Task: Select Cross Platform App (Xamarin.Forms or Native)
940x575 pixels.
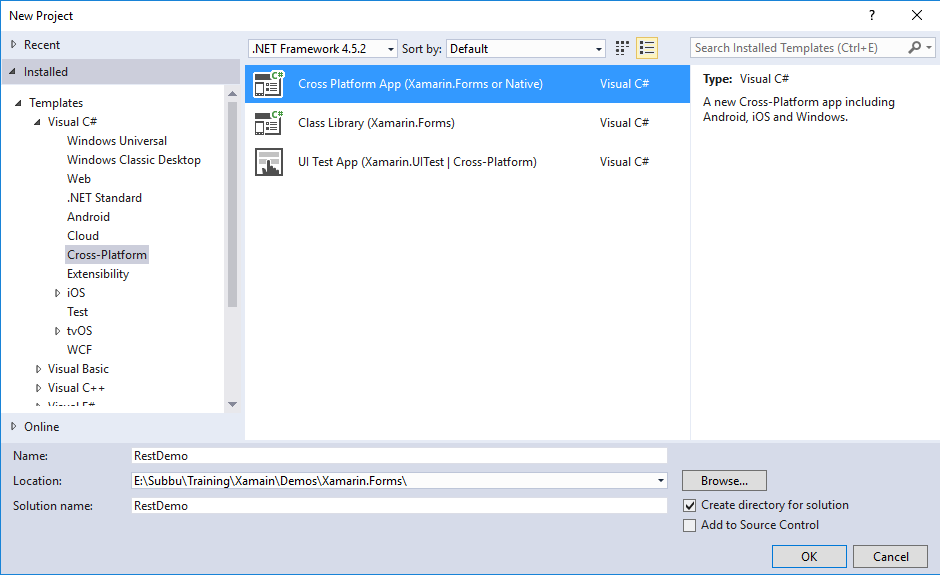Action: pyautogui.click(x=468, y=84)
